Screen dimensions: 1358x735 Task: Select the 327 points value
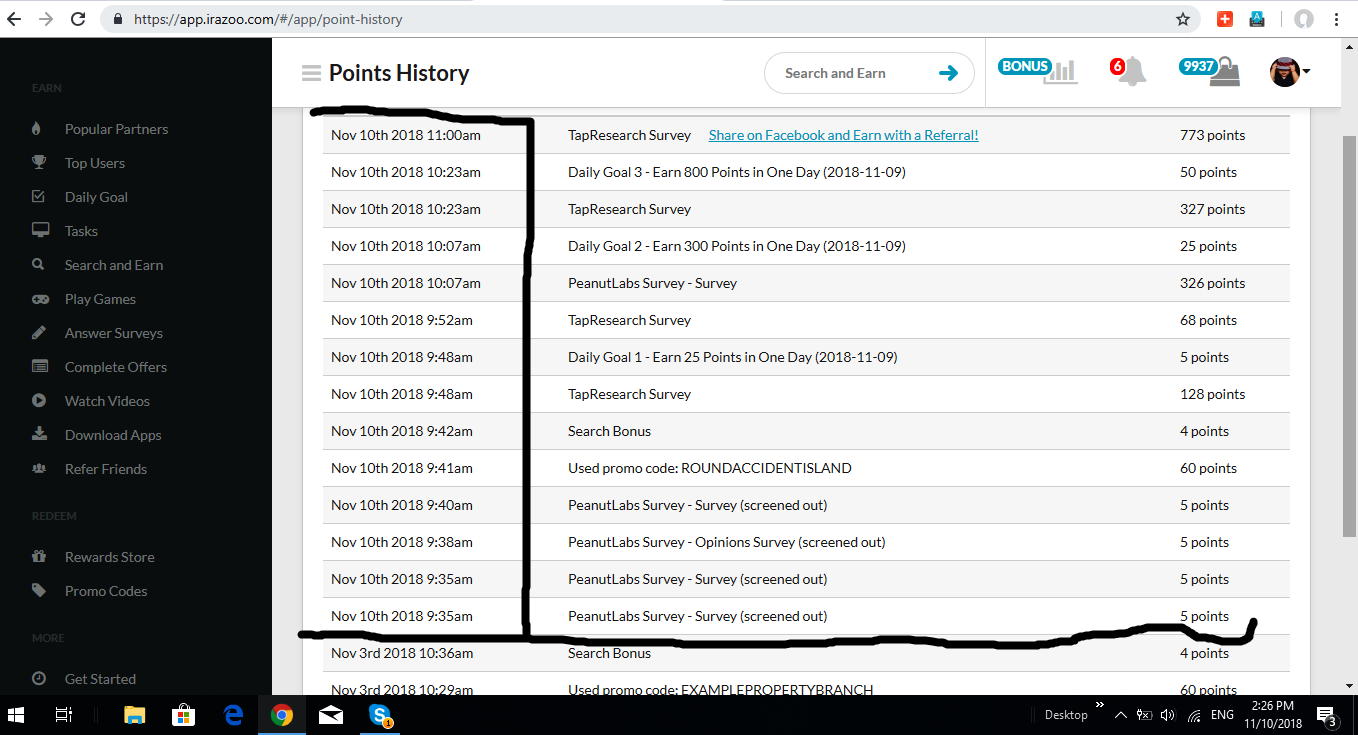click(x=1212, y=209)
